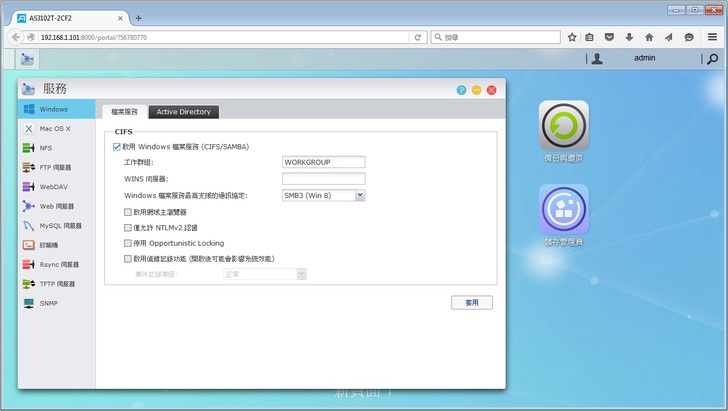Open MySQL server settings

point(60,225)
